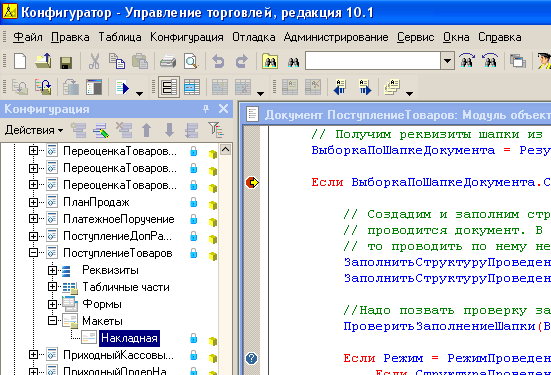This screenshot has width=551, height=375.
Task: Open the Окна menu
Action: pos(456,37)
